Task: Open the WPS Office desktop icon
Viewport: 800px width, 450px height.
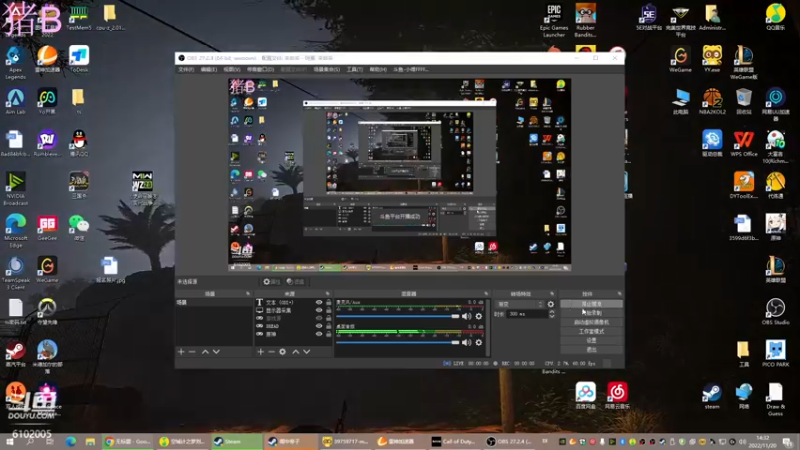Action: [x=743, y=143]
